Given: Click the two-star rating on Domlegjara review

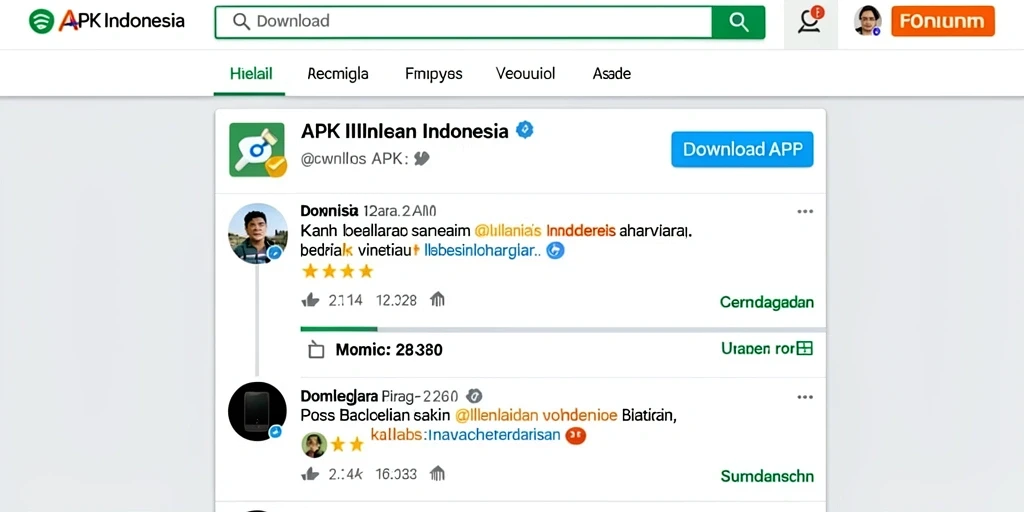Looking at the screenshot, I should 347,445.
